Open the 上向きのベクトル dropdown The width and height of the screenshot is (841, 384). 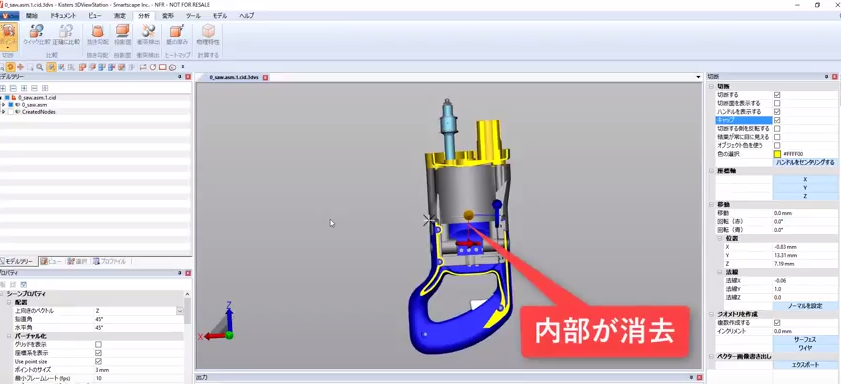pos(180,311)
